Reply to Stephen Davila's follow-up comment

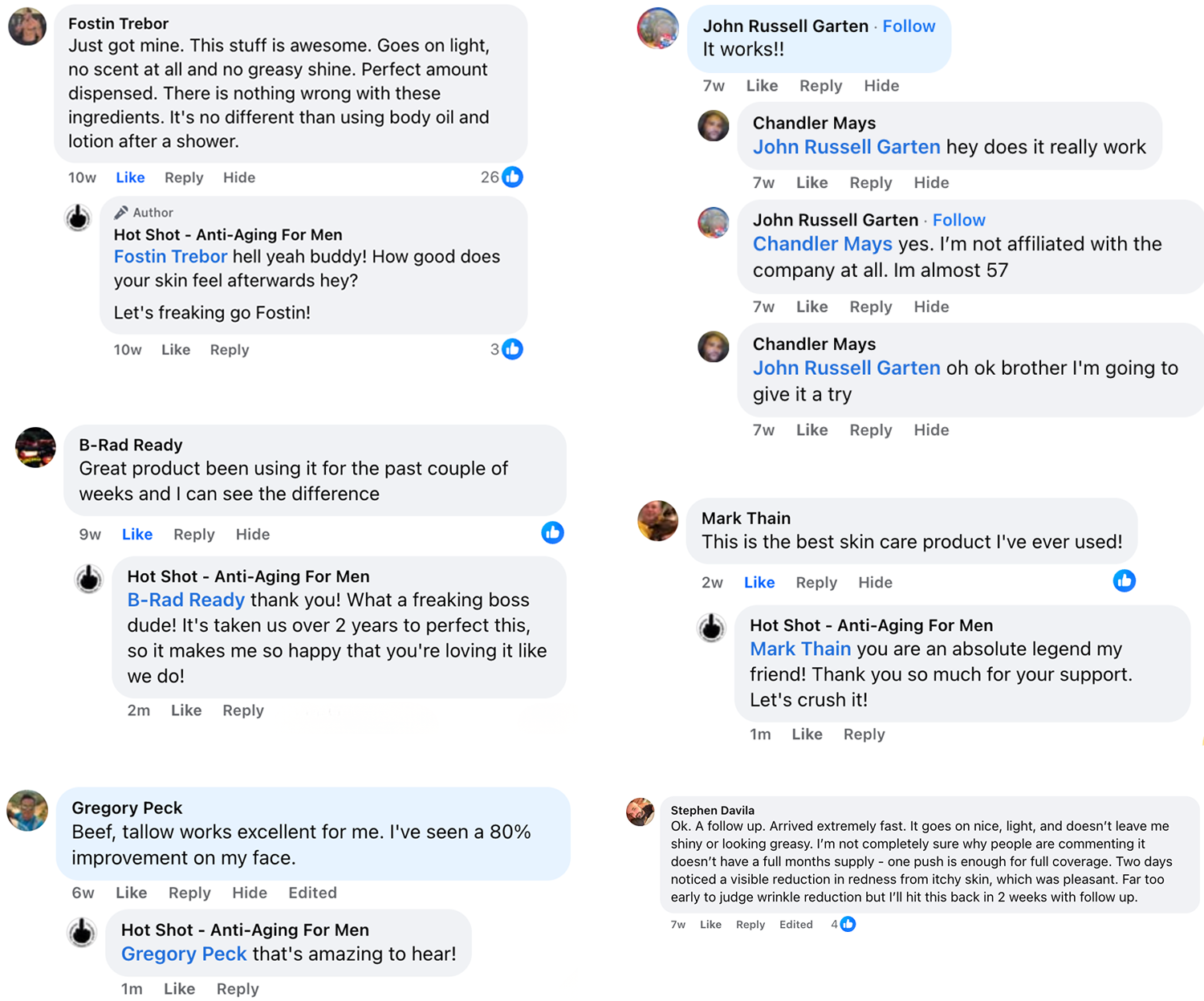pyautogui.click(x=750, y=925)
